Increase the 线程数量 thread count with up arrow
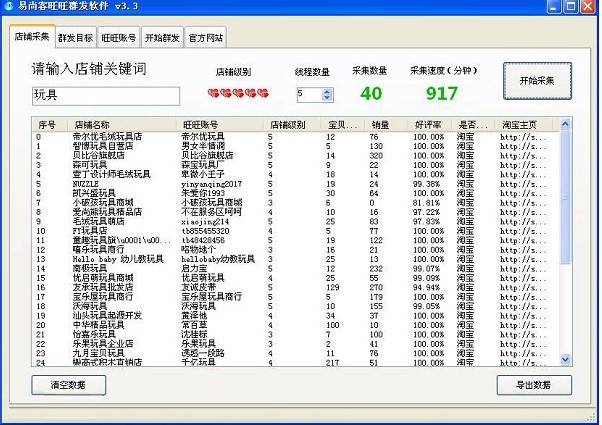Image resolution: width=602 pixels, height=425 pixels. (327, 92)
